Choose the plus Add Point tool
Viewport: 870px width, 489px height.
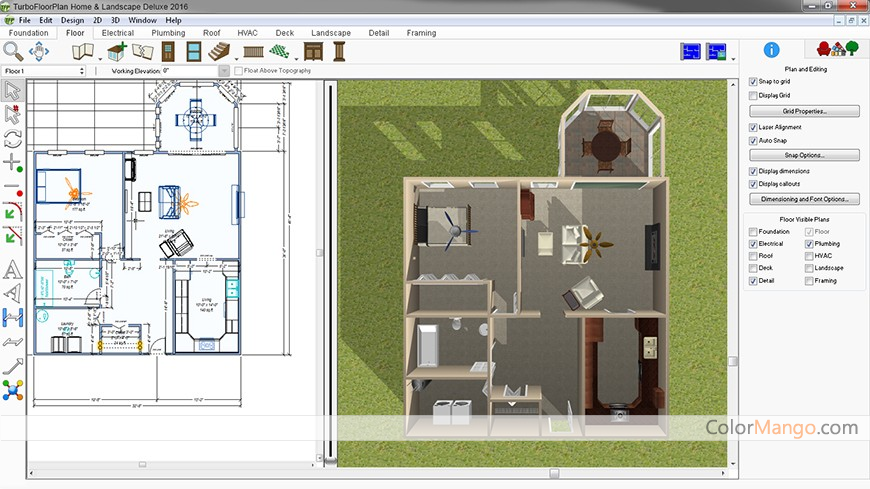tap(12, 163)
